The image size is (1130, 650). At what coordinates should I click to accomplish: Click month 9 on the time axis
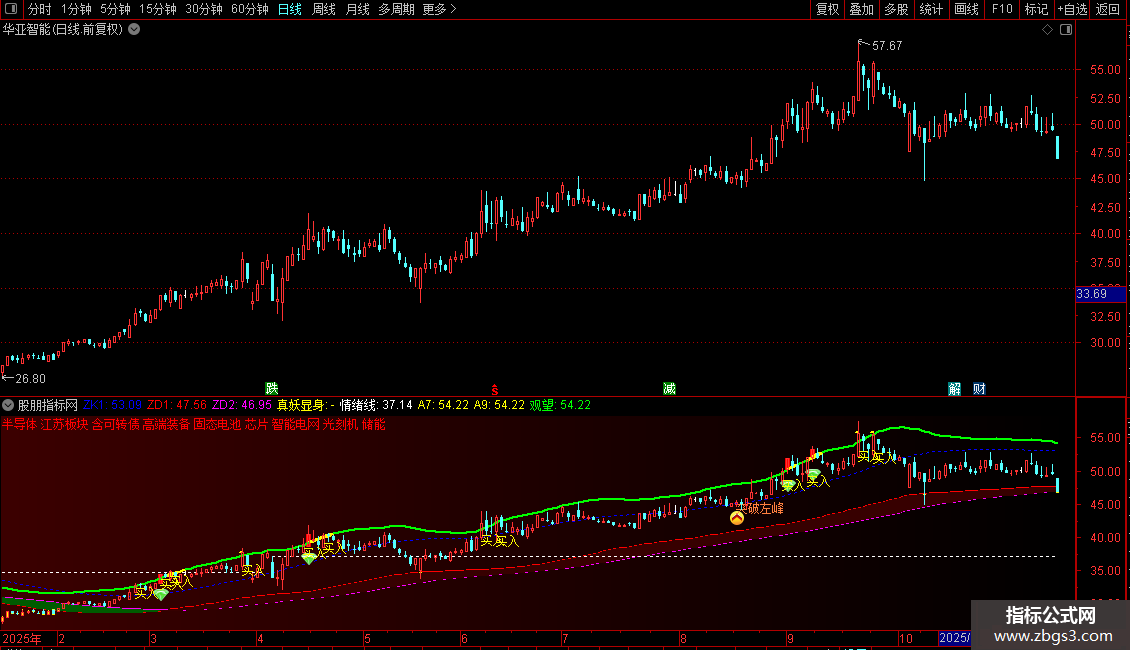tap(791, 638)
